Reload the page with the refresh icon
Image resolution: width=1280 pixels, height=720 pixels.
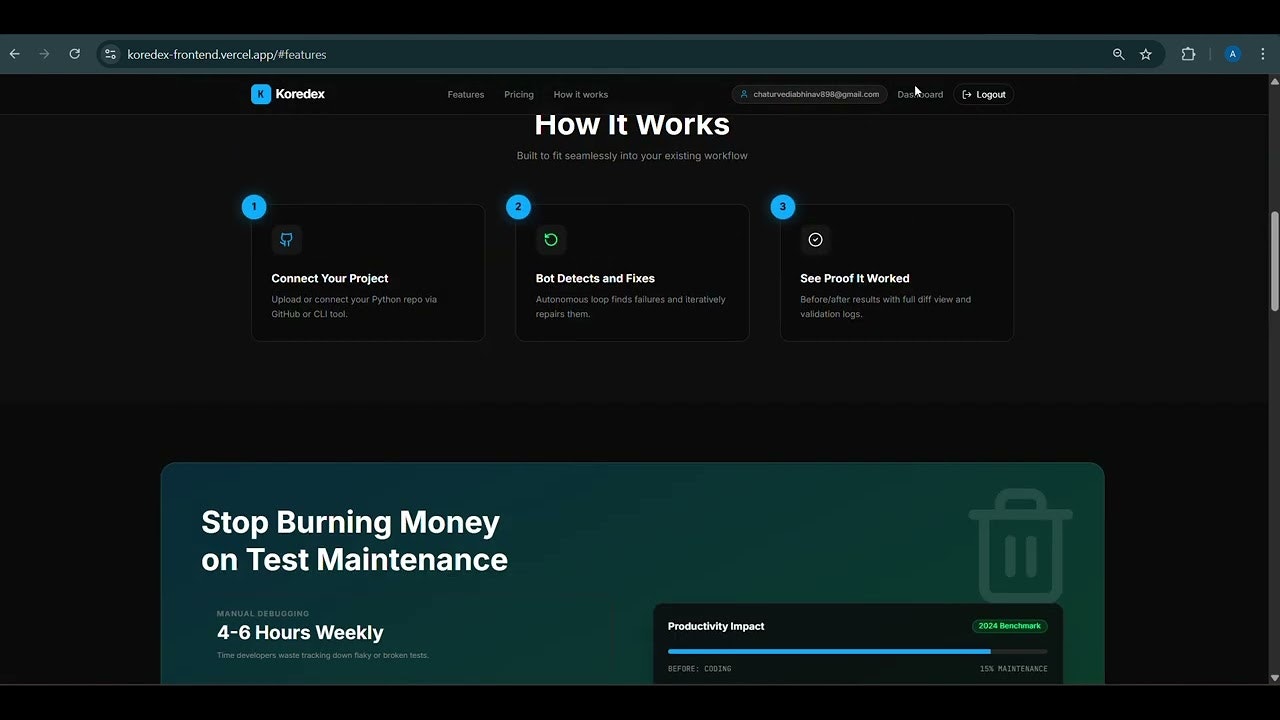coord(74,54)
